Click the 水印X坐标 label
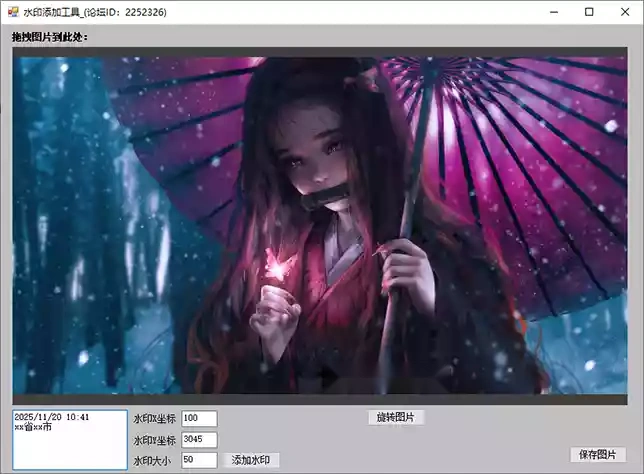 (x=154, y=419)
